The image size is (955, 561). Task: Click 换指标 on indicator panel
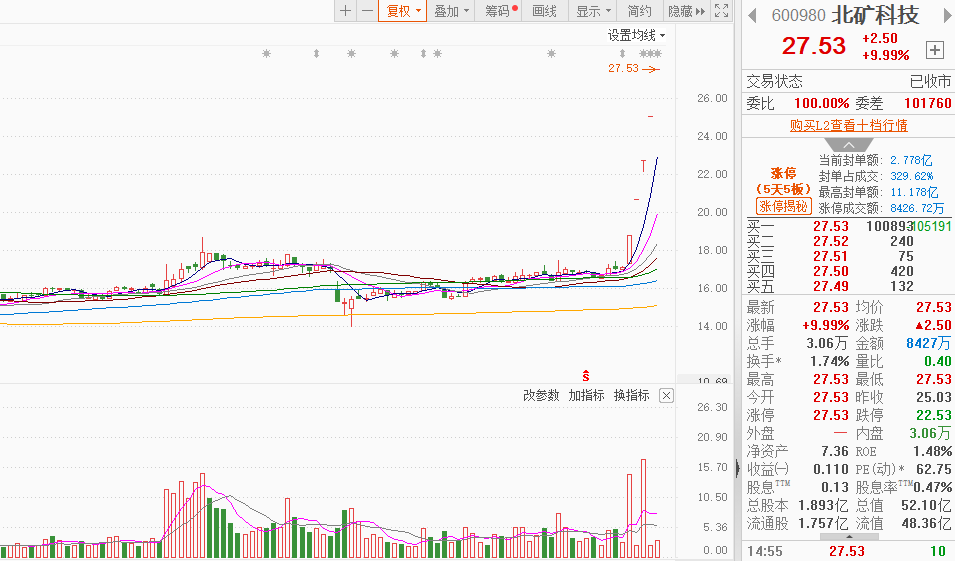click(x=631, y=395)
